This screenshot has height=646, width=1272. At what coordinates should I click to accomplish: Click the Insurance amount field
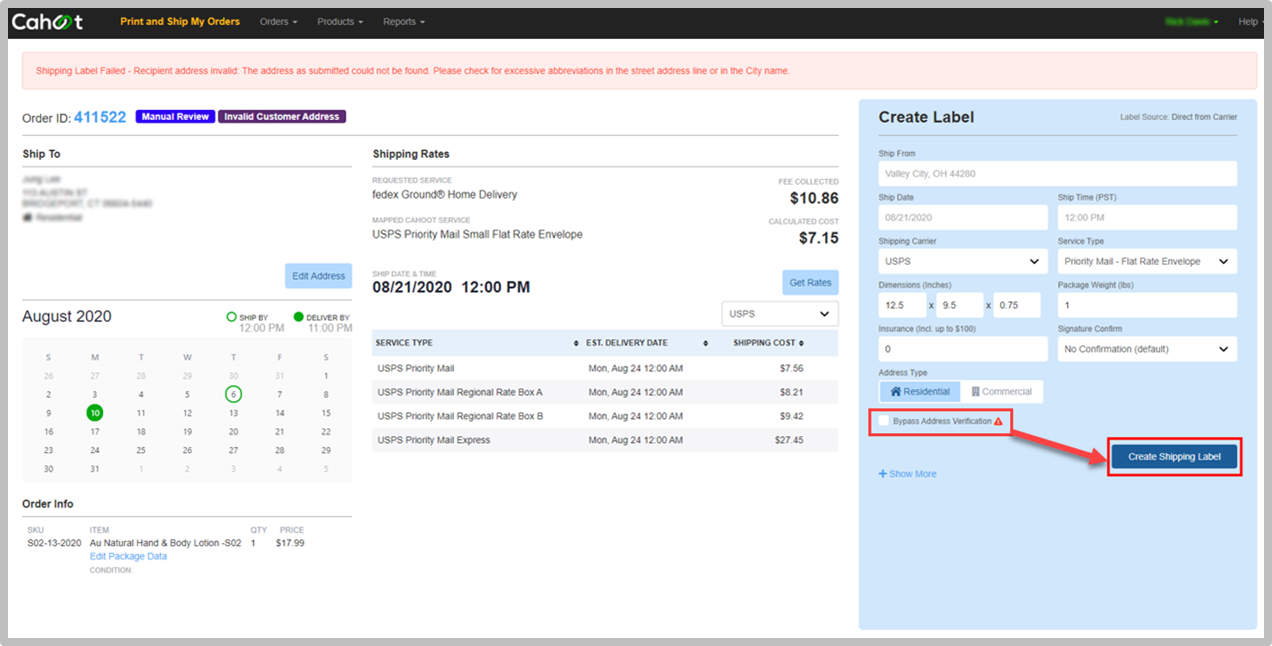[x=963, y=349]
